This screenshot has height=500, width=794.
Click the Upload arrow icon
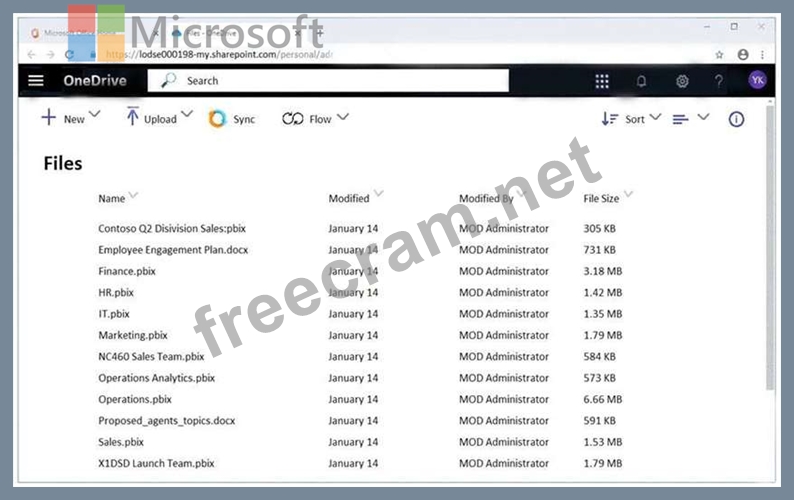132,116
